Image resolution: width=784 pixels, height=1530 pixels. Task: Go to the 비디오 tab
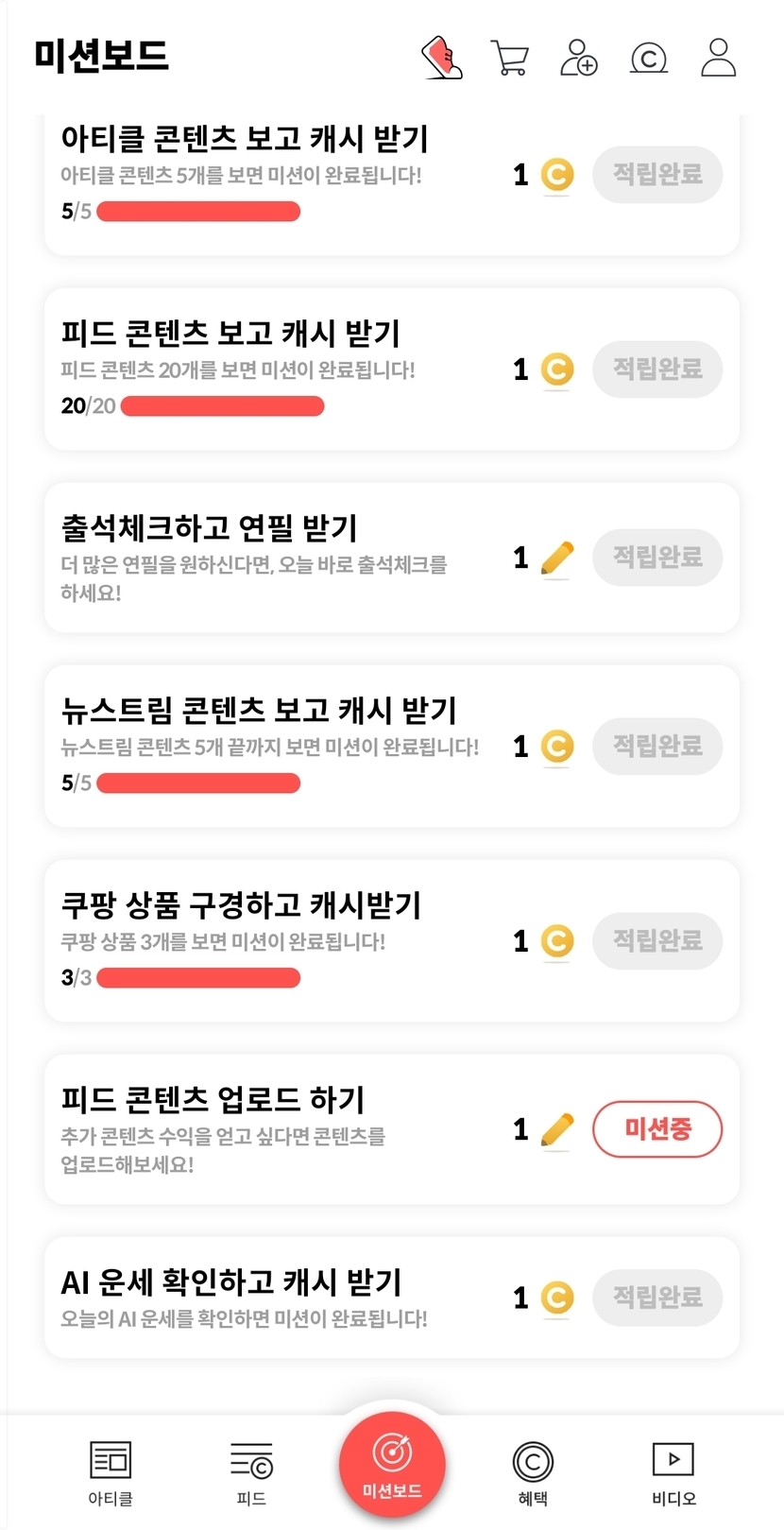[x=673, y=1472]
